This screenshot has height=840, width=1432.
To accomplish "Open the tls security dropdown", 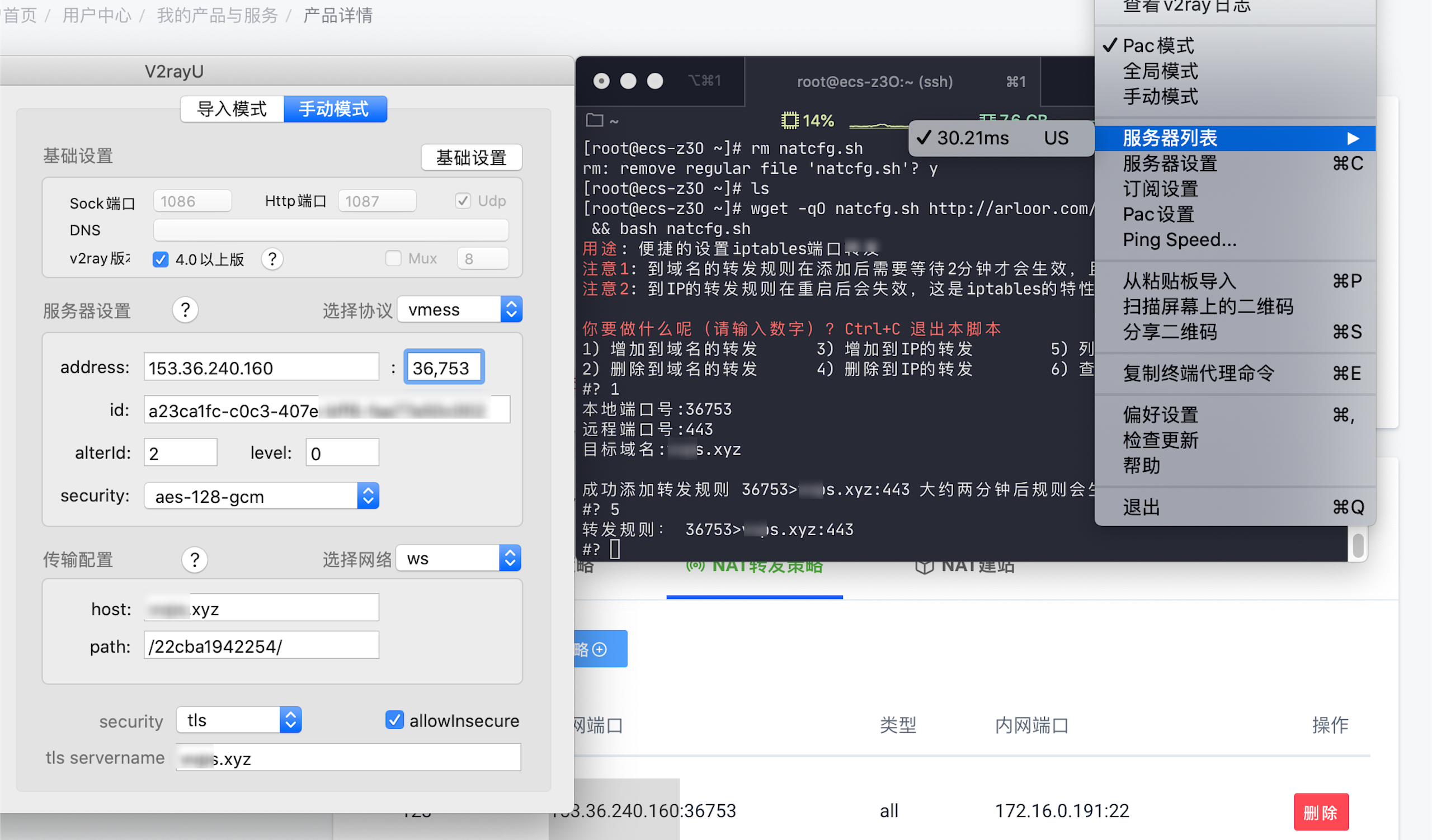I will [239, 720].
